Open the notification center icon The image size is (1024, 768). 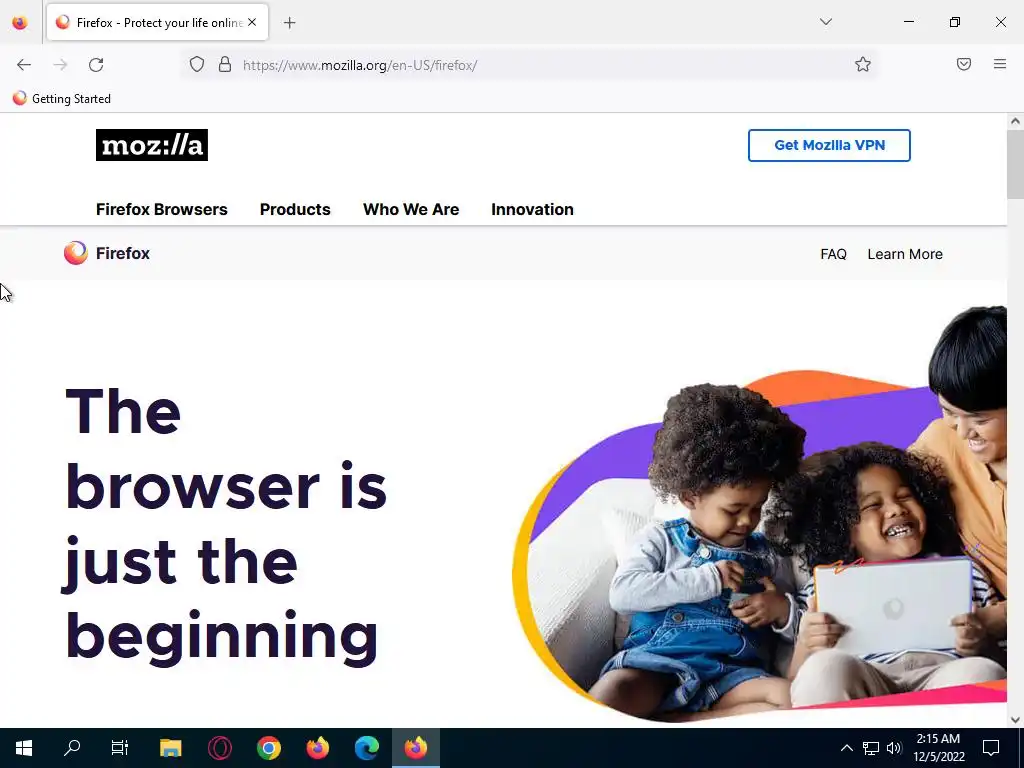(x=991, y=748)
